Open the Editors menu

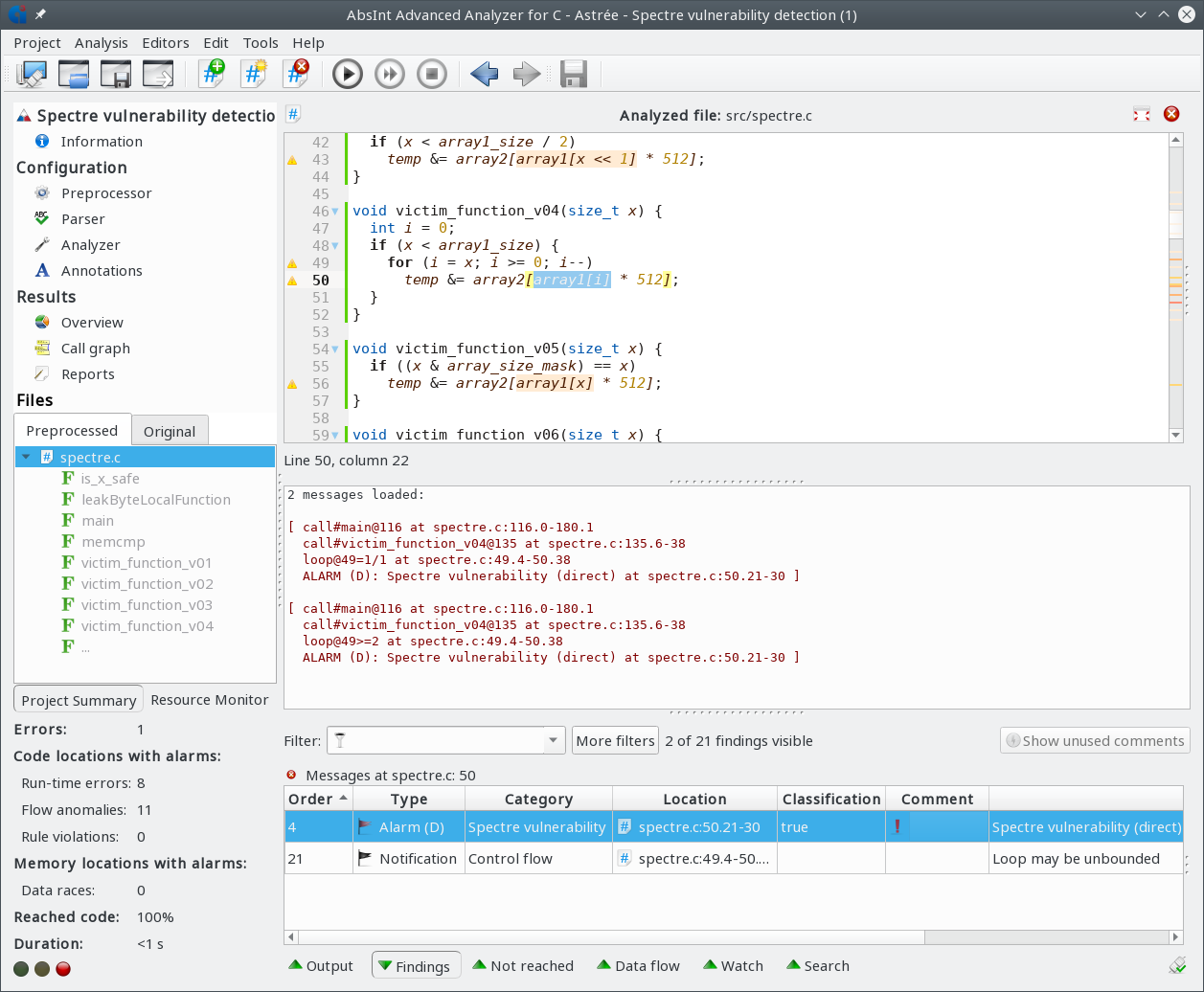tap(166, 43)
